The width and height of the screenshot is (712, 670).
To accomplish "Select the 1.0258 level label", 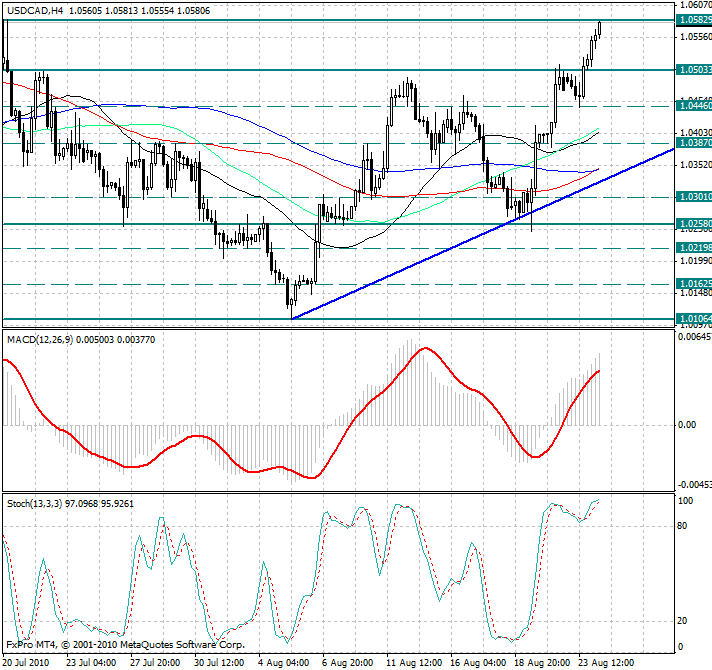I will pos(694,223).
